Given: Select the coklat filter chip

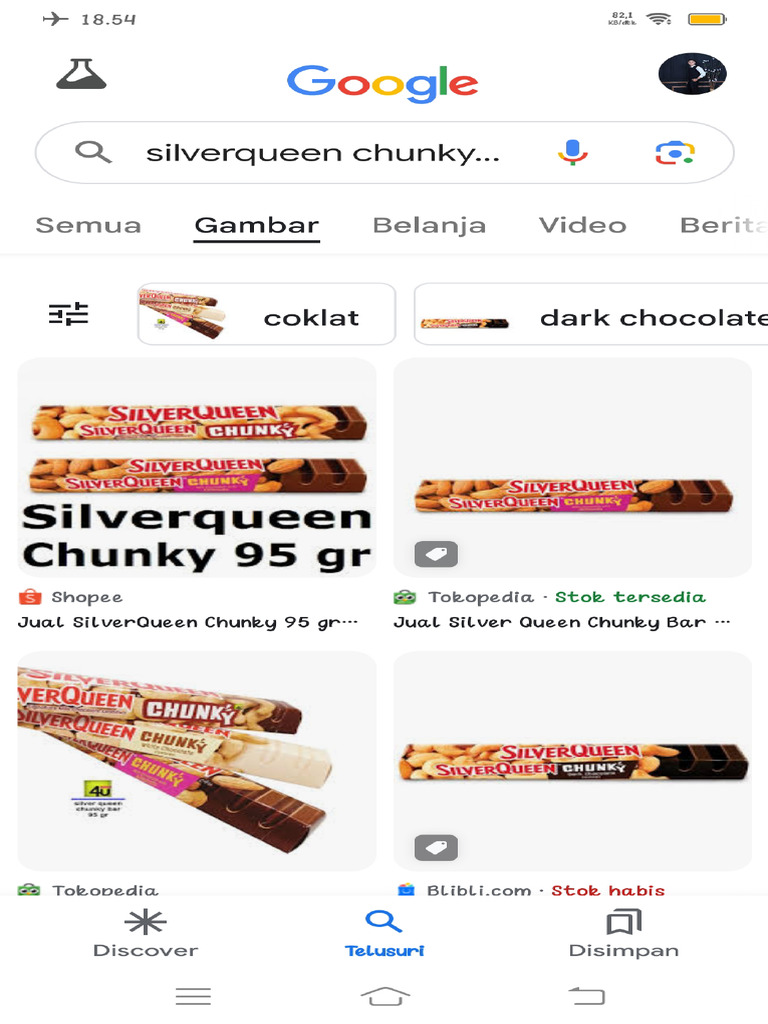Looking at the screenshot, I should coord(266,314).
